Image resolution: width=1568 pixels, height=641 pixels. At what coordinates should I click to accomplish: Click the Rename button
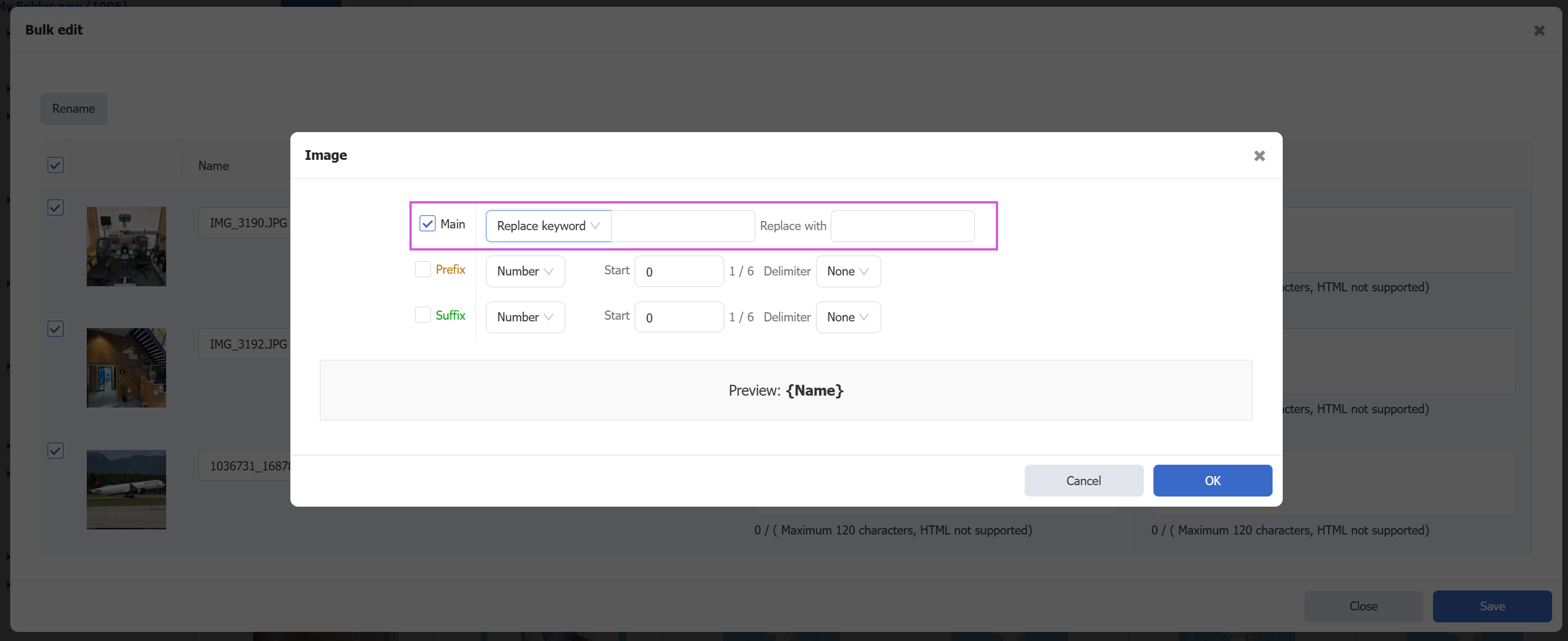74,108
